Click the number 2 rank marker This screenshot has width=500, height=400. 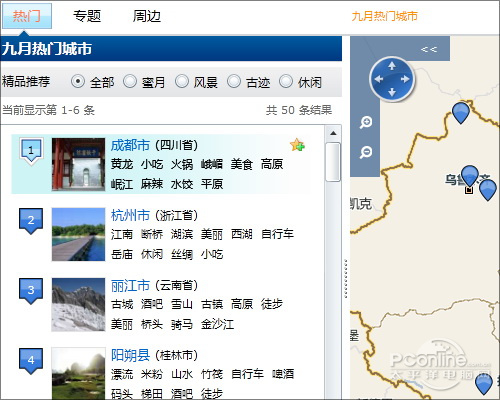pyautogui.click(x=31, y=221)
